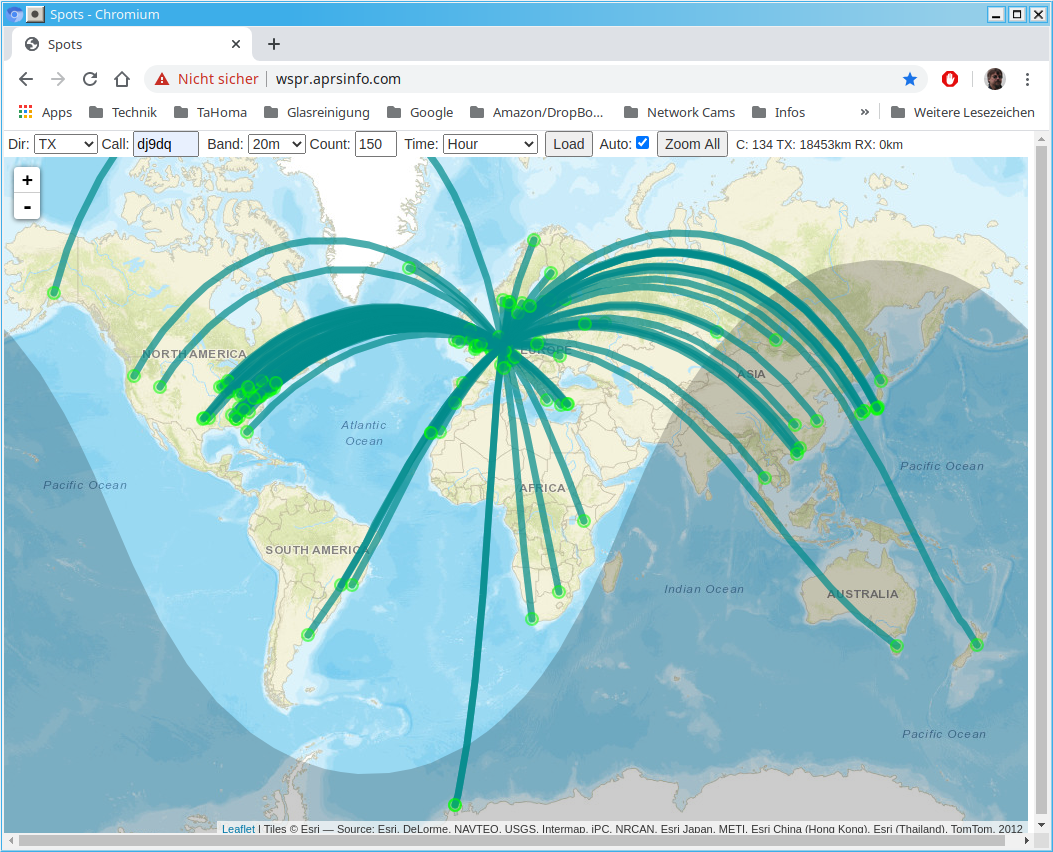
Task: Zoom out with the map minus button
Action: [27, 207]
